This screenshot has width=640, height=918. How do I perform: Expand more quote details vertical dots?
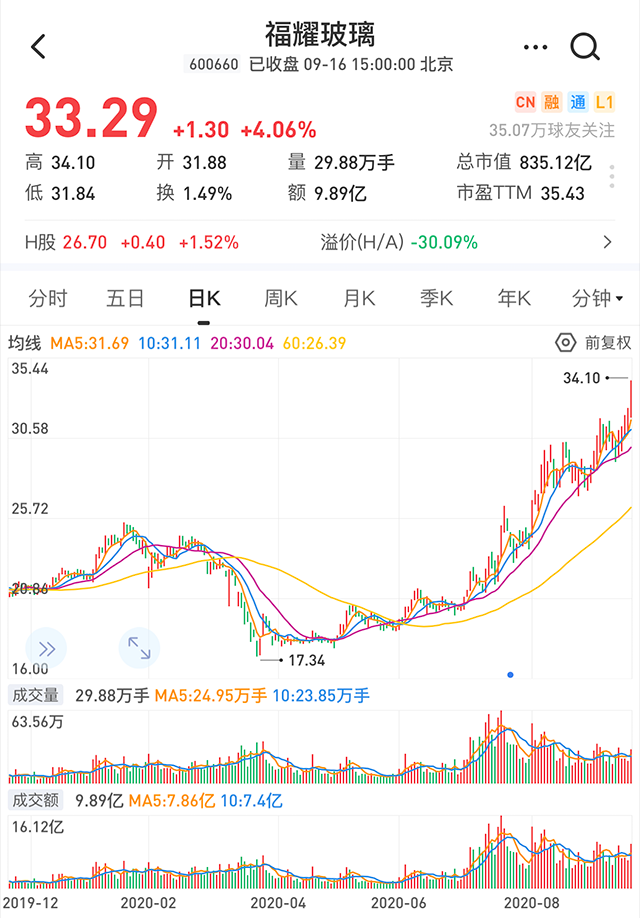coord(612,176)
